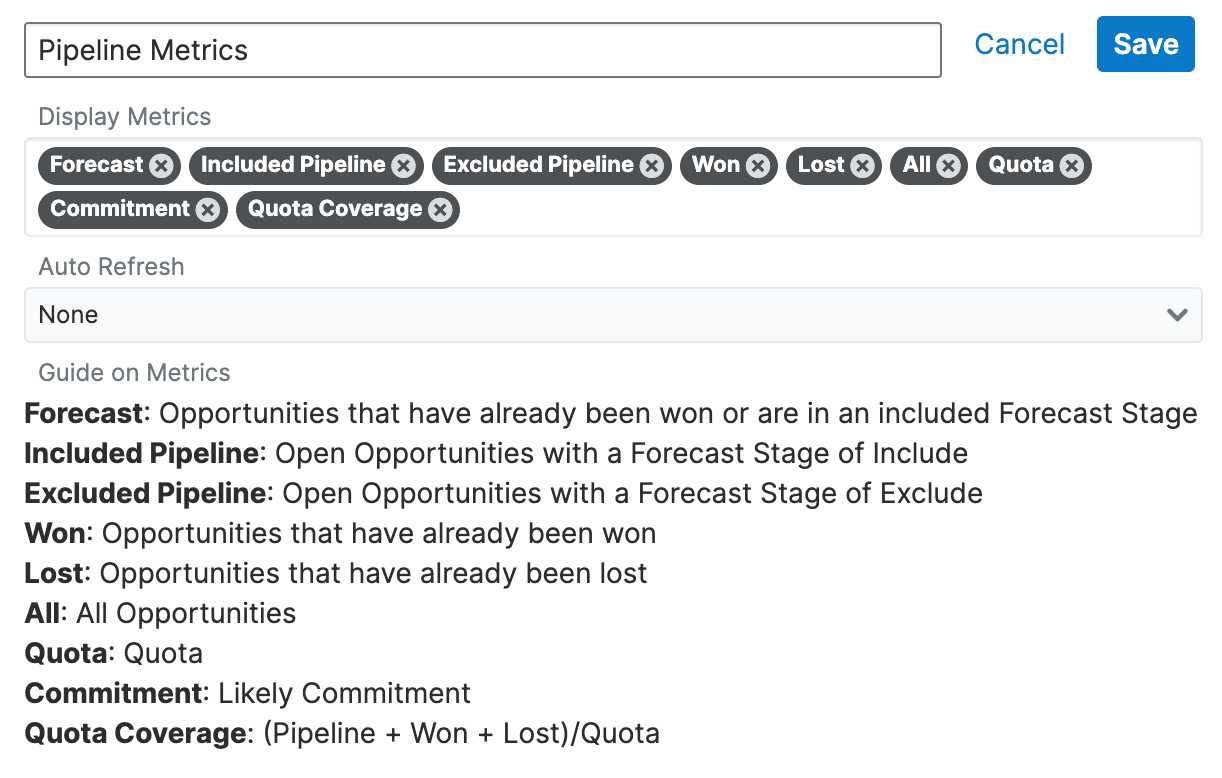Remove the Quota Coverage tag
This screenshot has height=778, width=1222.
(439, 210)
